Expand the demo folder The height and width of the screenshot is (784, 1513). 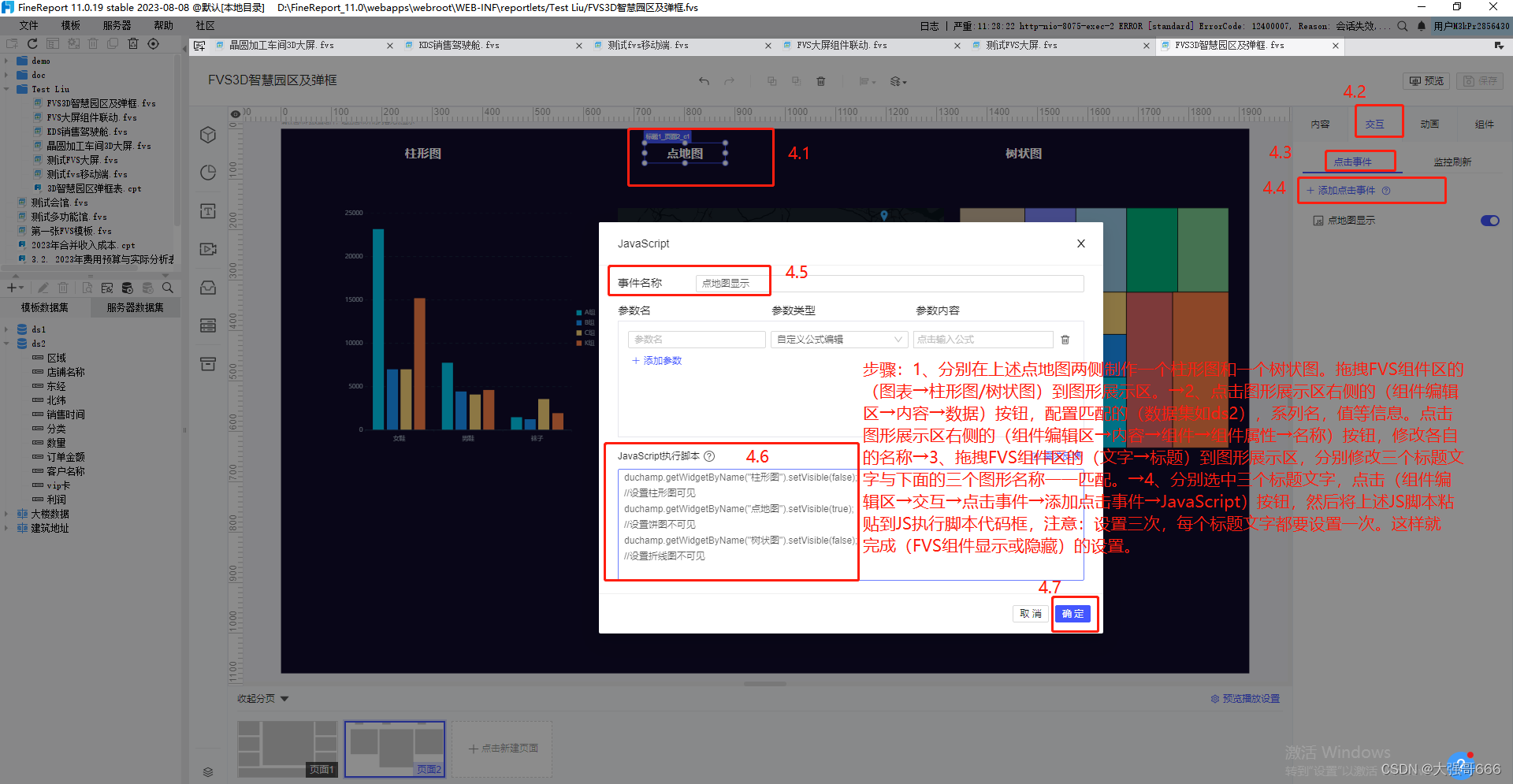point(6,61)
